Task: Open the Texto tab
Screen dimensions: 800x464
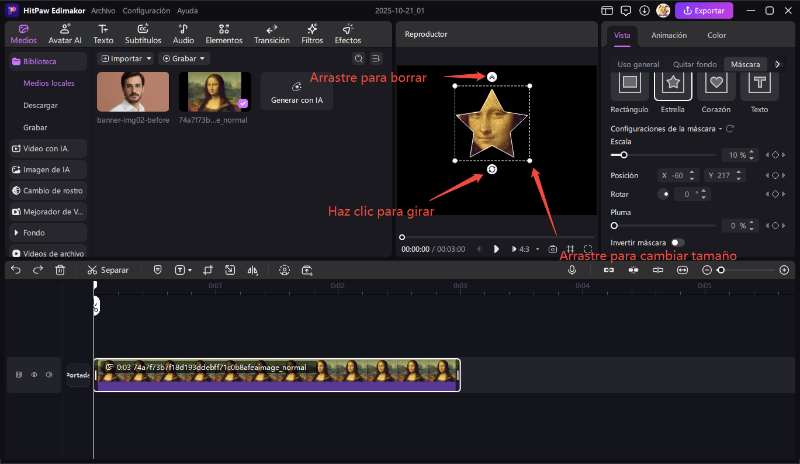Action: point(103,34)
